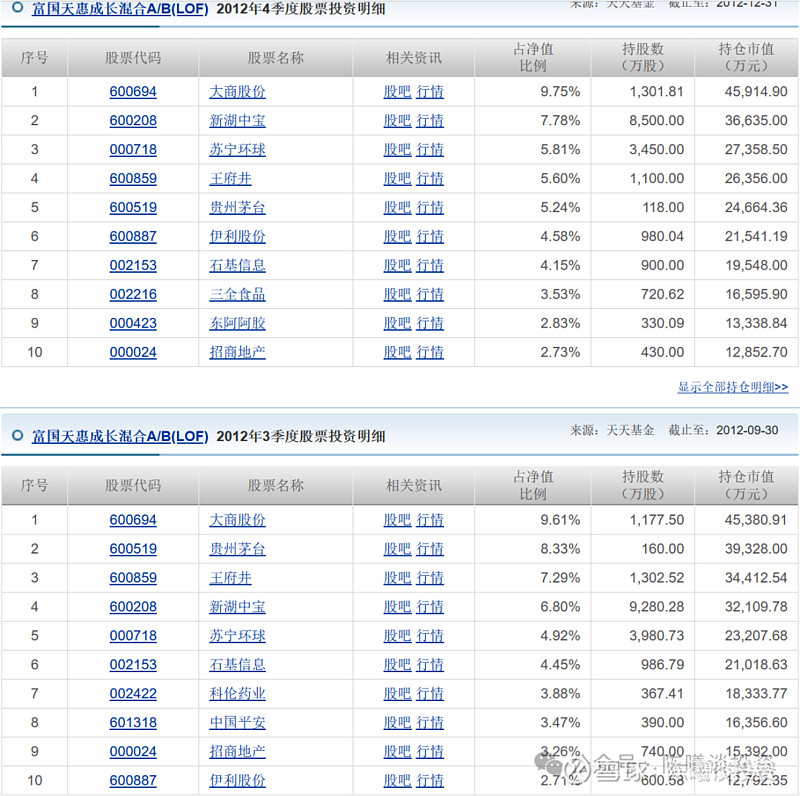
Task: Click 显示全部持仓明细 link
Action: (x=733, y=387)
